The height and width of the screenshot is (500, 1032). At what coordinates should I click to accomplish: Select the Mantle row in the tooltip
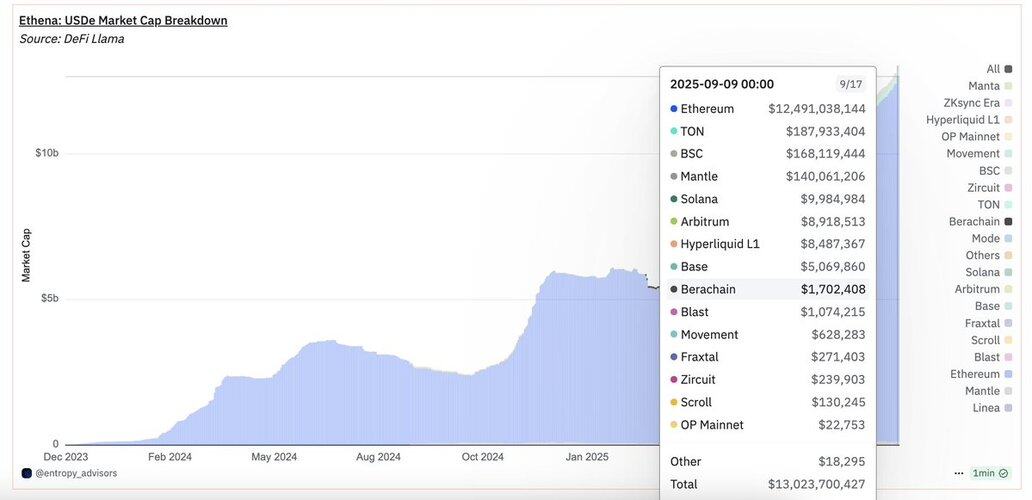pyautogui.click(x=767, y=176)
